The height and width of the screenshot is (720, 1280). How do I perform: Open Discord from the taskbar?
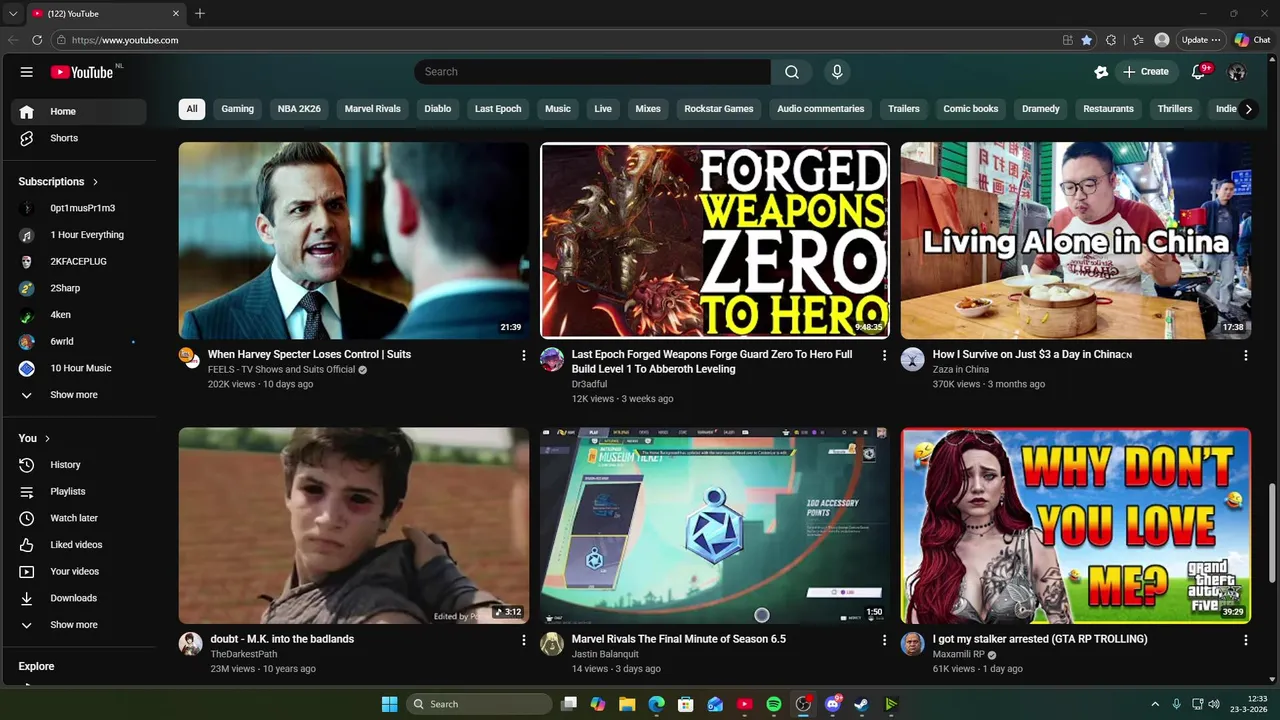832,704
